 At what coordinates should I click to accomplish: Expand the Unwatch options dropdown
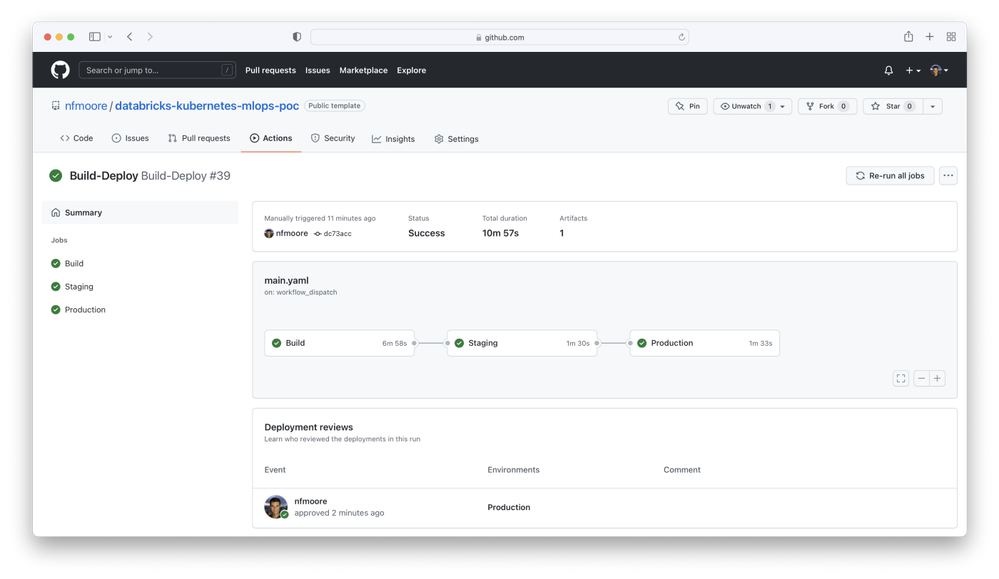click(x=783, y=106)
